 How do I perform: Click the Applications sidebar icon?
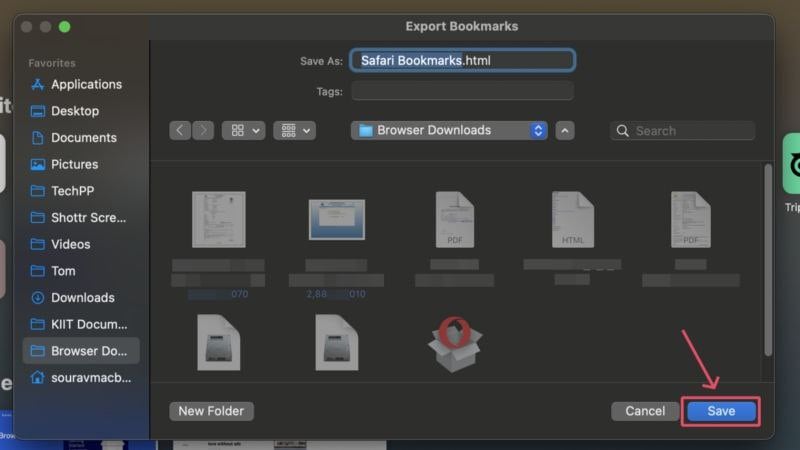(x=37, y=84)
